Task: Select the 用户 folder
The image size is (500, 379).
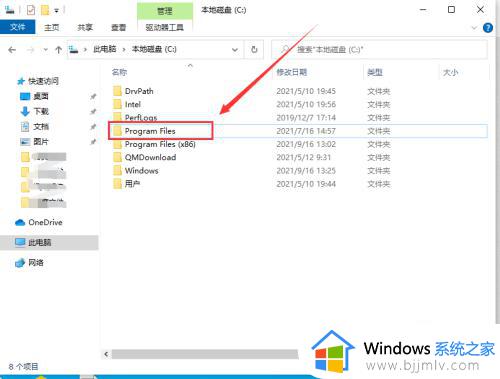Action: pyautogui.click(x=126, y=184)
